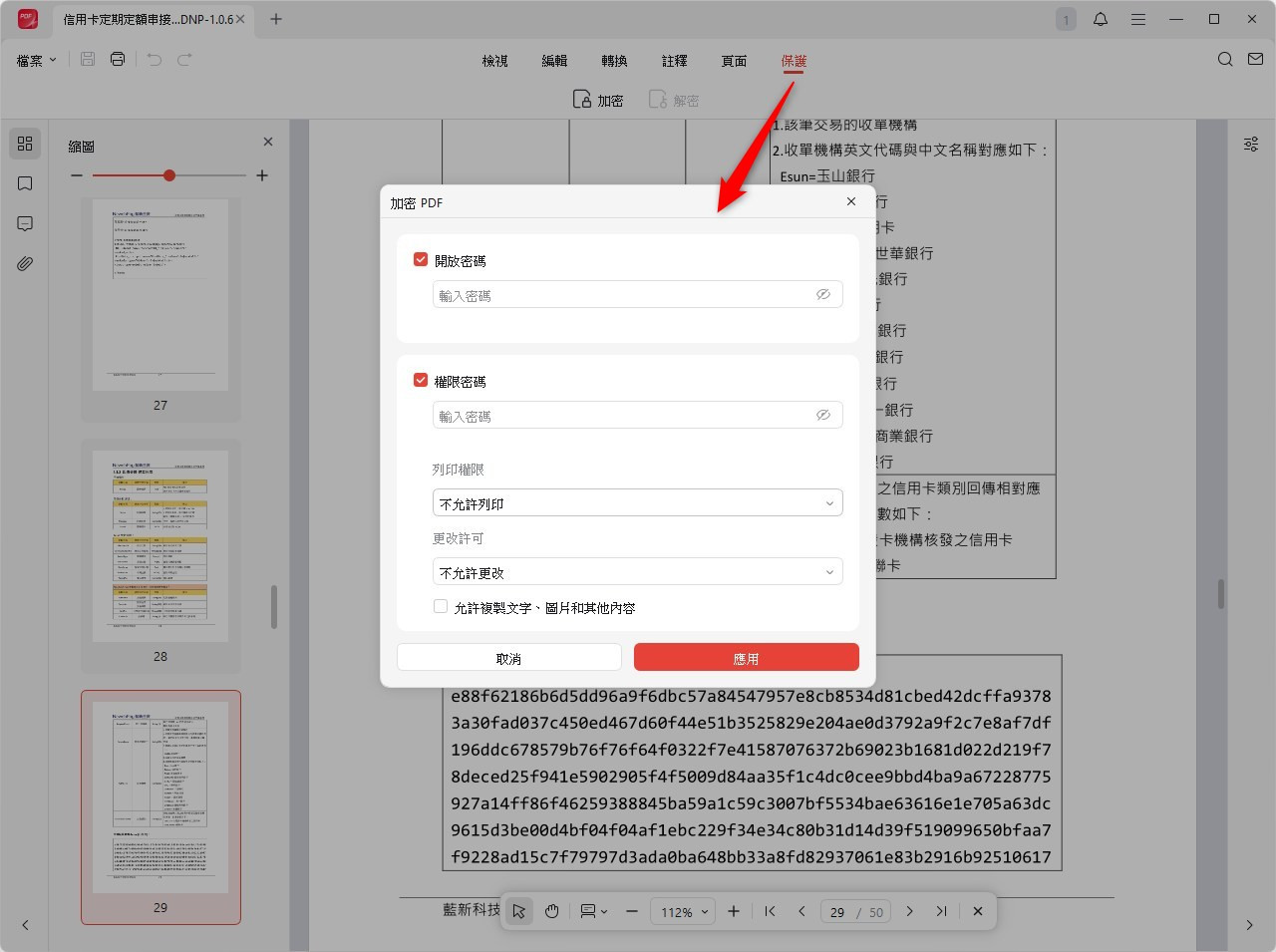Click the 取消 cancel button
Screen dimensions: 1276x952
click(509, 658)
